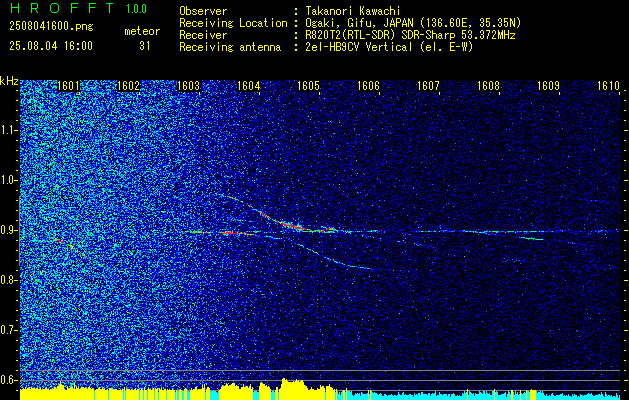Click the version number 1.0.0

136,9
